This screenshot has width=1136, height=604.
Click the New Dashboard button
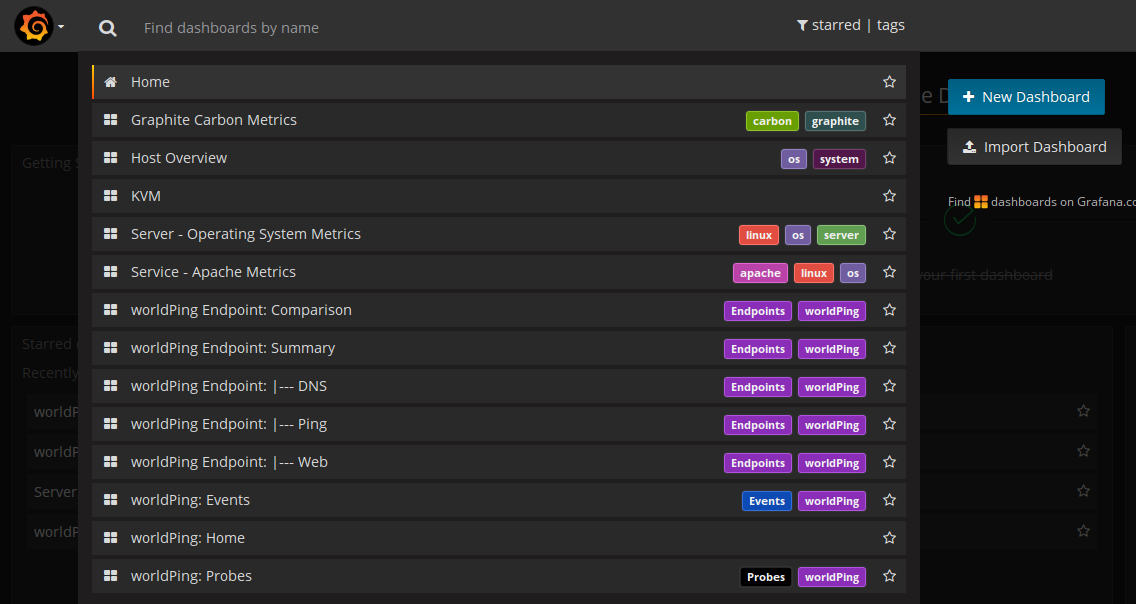tap(1026, 97)
